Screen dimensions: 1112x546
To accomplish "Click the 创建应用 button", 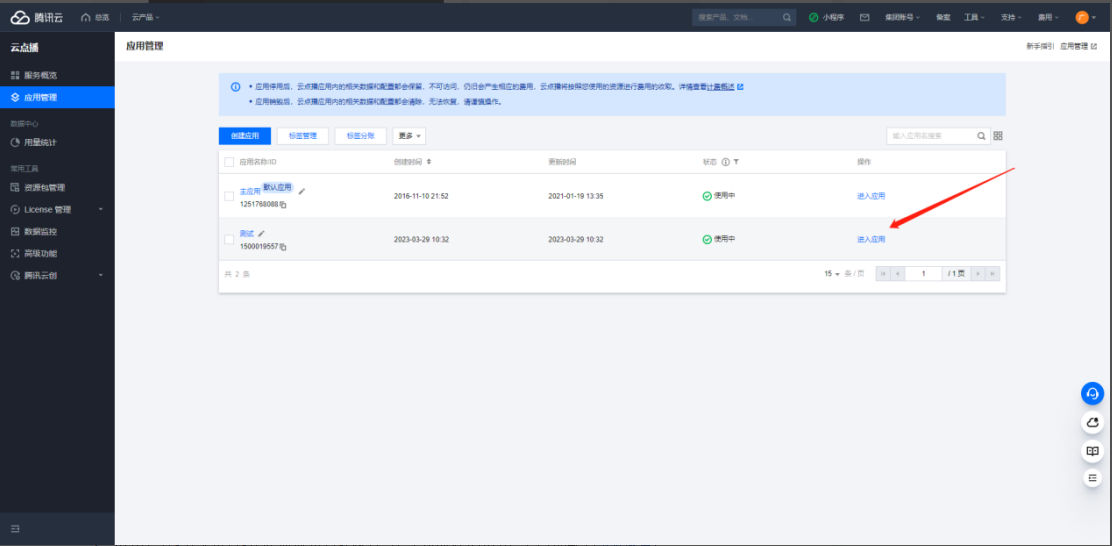I will [x=244, y=136].
